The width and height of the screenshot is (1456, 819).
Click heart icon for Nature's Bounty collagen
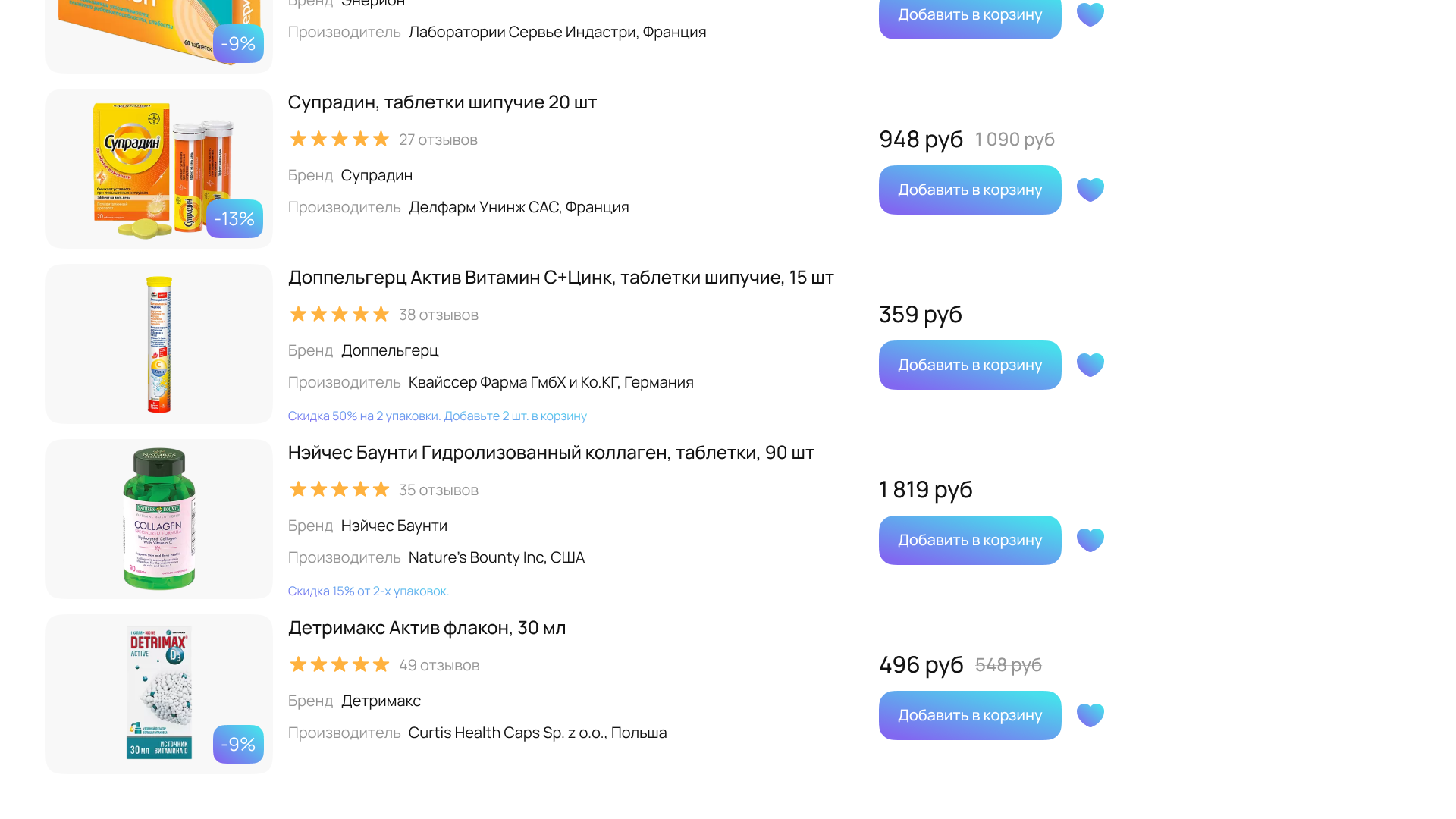[x=1090, y=540]
